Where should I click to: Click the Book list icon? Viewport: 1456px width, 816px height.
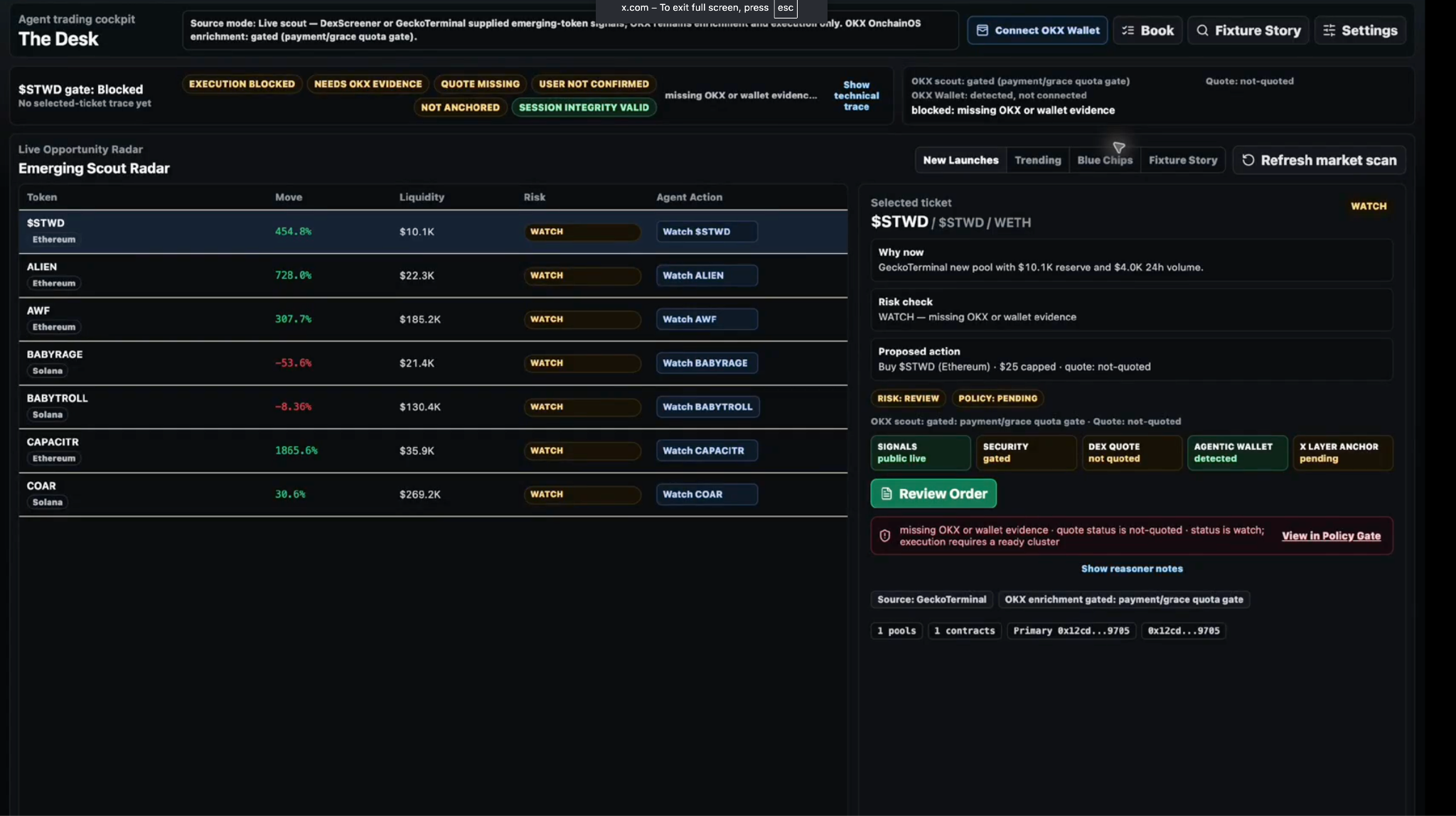click(1128, 31)
